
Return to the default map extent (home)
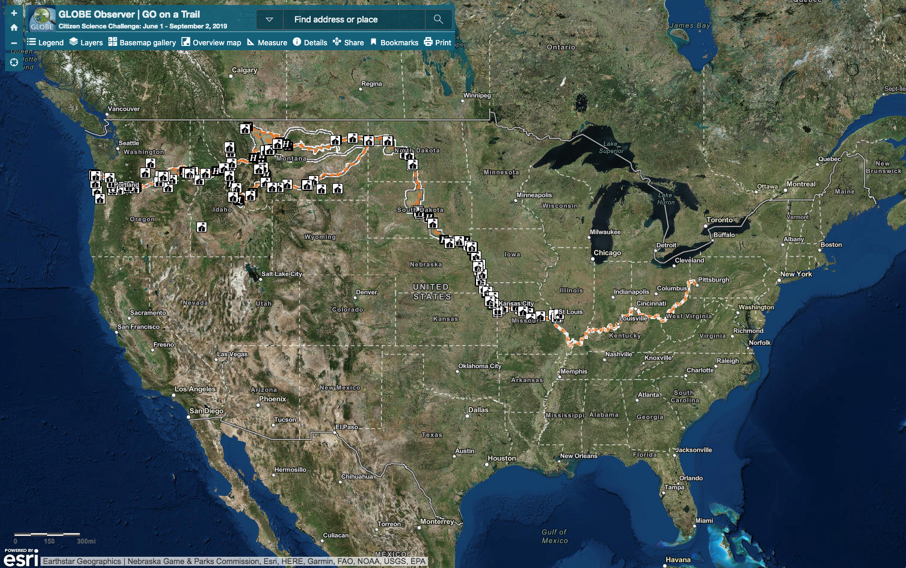tap(14, 28)
